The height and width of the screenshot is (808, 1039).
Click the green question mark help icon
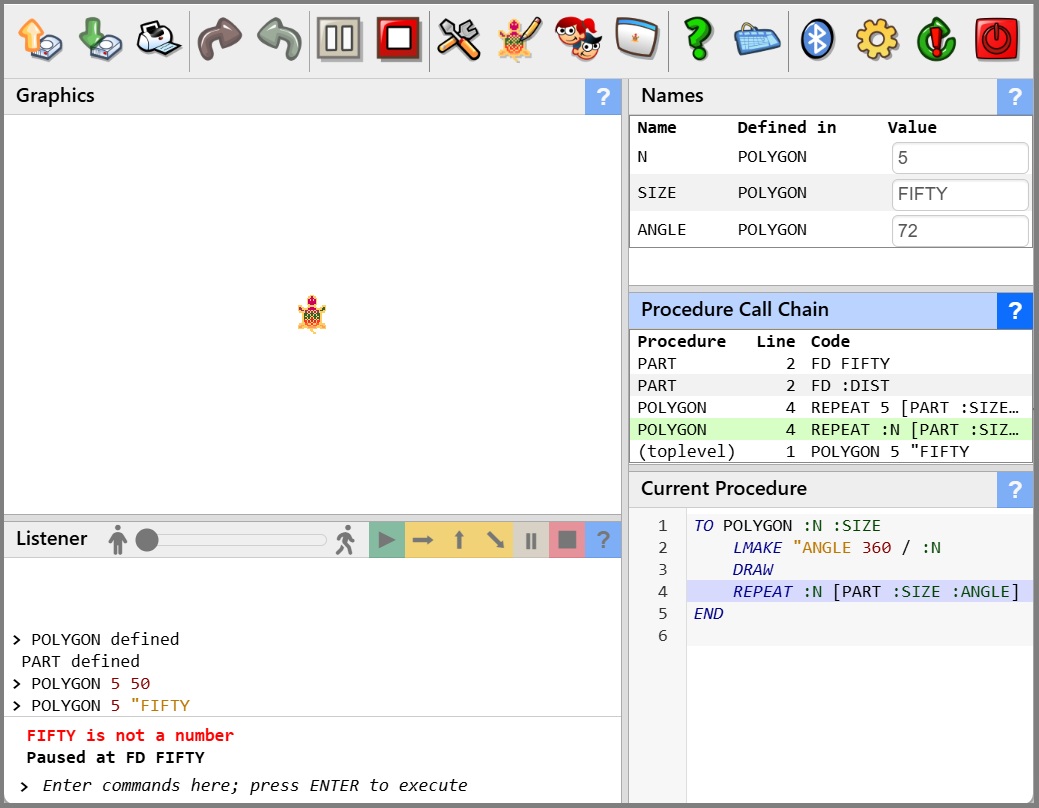point(697,40)
